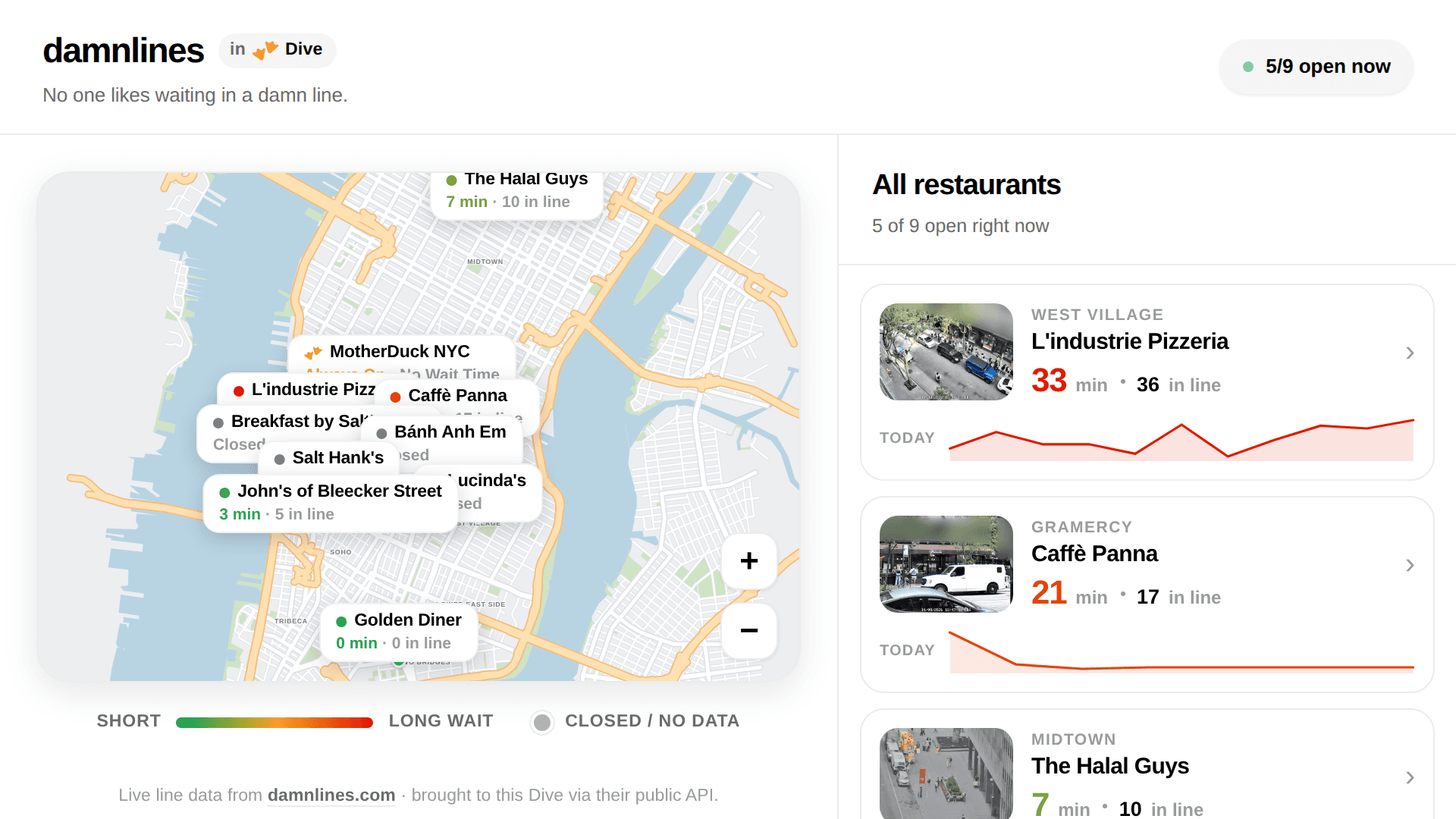Click the Halal Guys '7 min' map label
Screen dimensions: 1456x819
(x=466, y=202)
